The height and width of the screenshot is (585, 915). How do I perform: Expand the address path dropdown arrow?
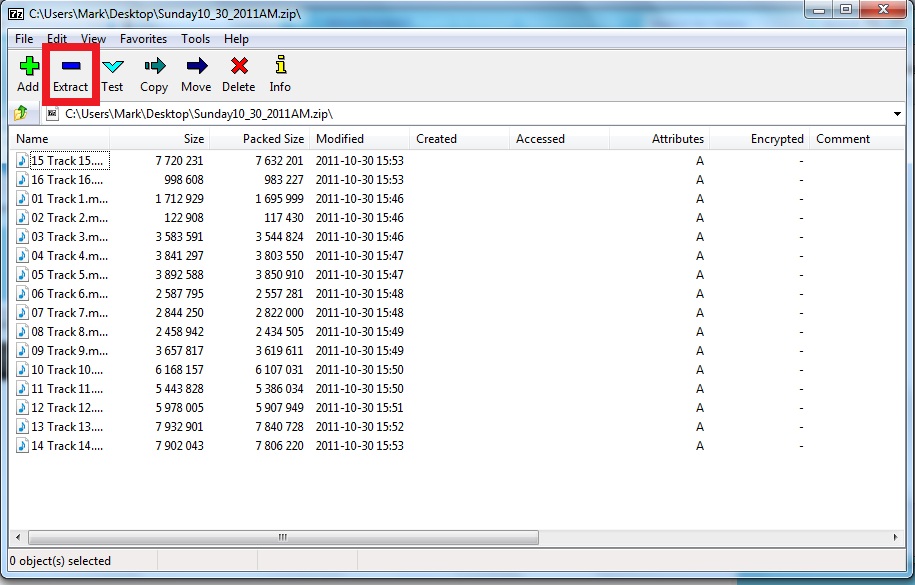point(897,114)
